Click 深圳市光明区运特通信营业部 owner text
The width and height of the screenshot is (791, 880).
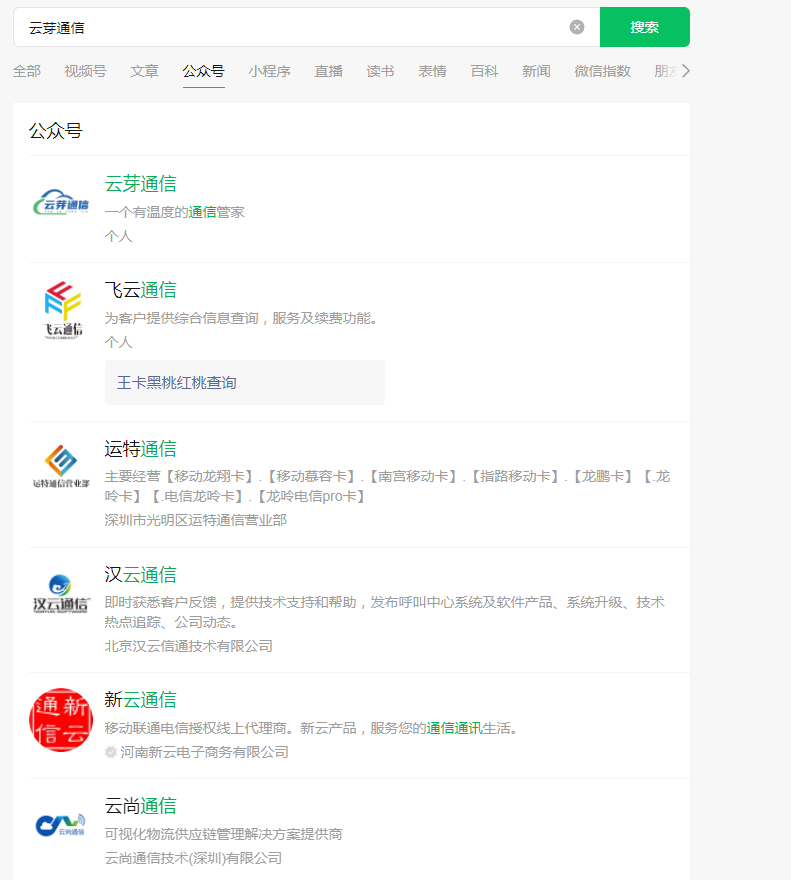[x=195, y=520]
